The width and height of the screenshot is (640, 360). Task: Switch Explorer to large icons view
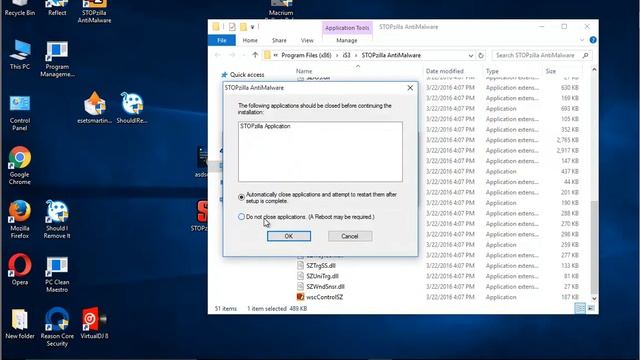pyautogui.click(x=591, y=308)
